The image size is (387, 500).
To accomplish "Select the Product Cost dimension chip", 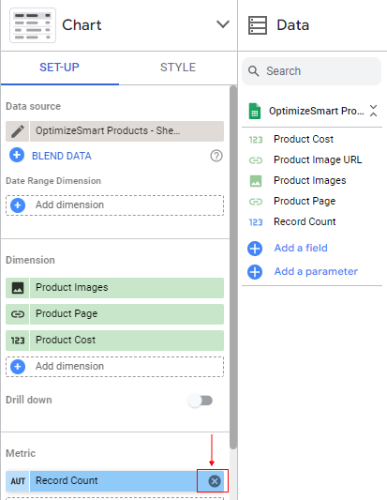I will click(127, 340).
